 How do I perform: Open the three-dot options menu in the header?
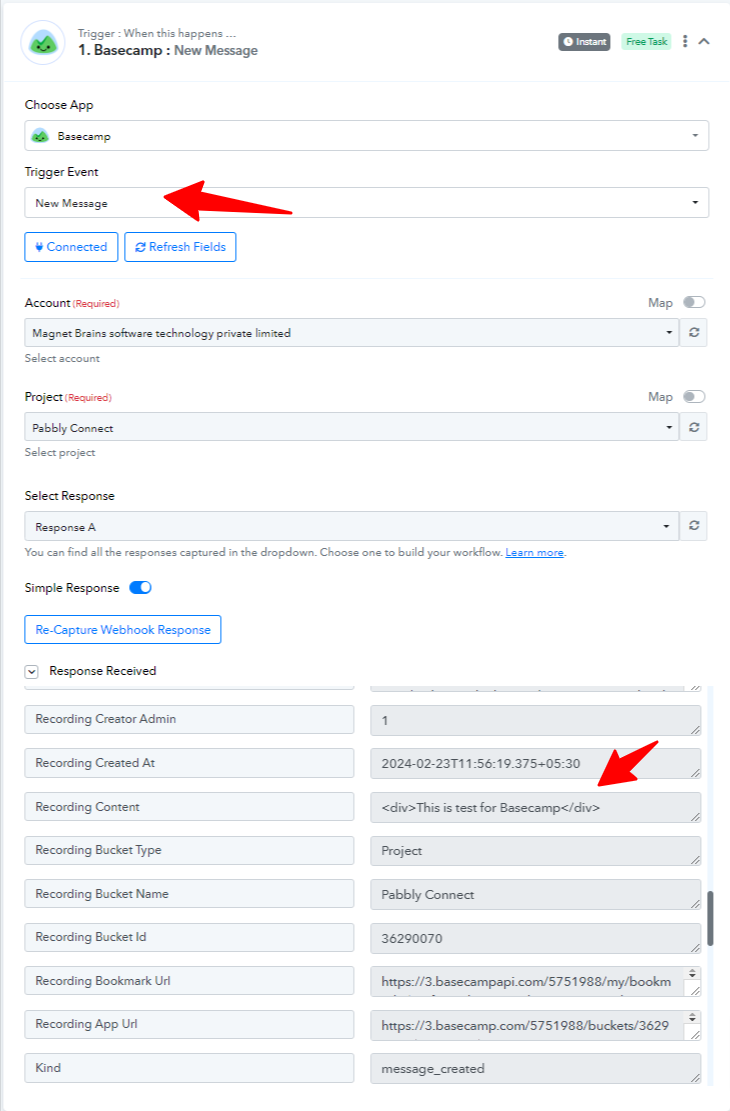pos(685,41)
